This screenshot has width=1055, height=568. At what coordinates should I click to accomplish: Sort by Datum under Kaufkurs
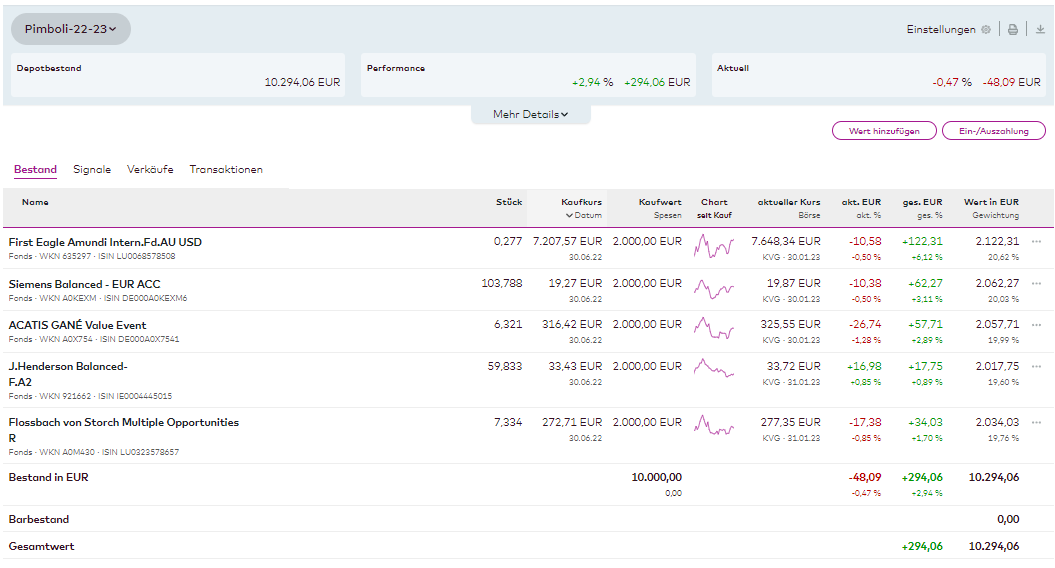[584, 215]
